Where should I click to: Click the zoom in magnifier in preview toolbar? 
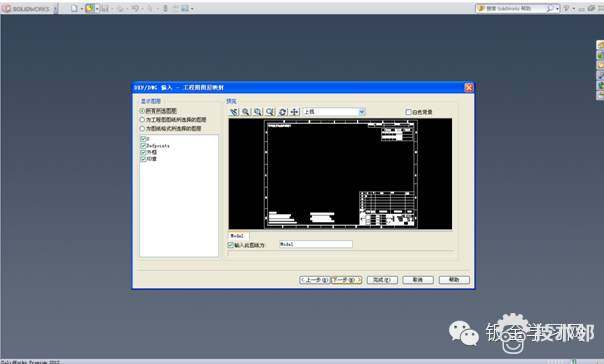tap(245, 112)
